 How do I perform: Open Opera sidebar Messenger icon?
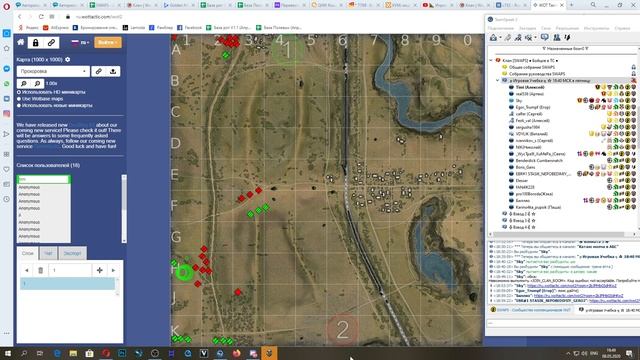pyautogui.click(x=7, y=69)
